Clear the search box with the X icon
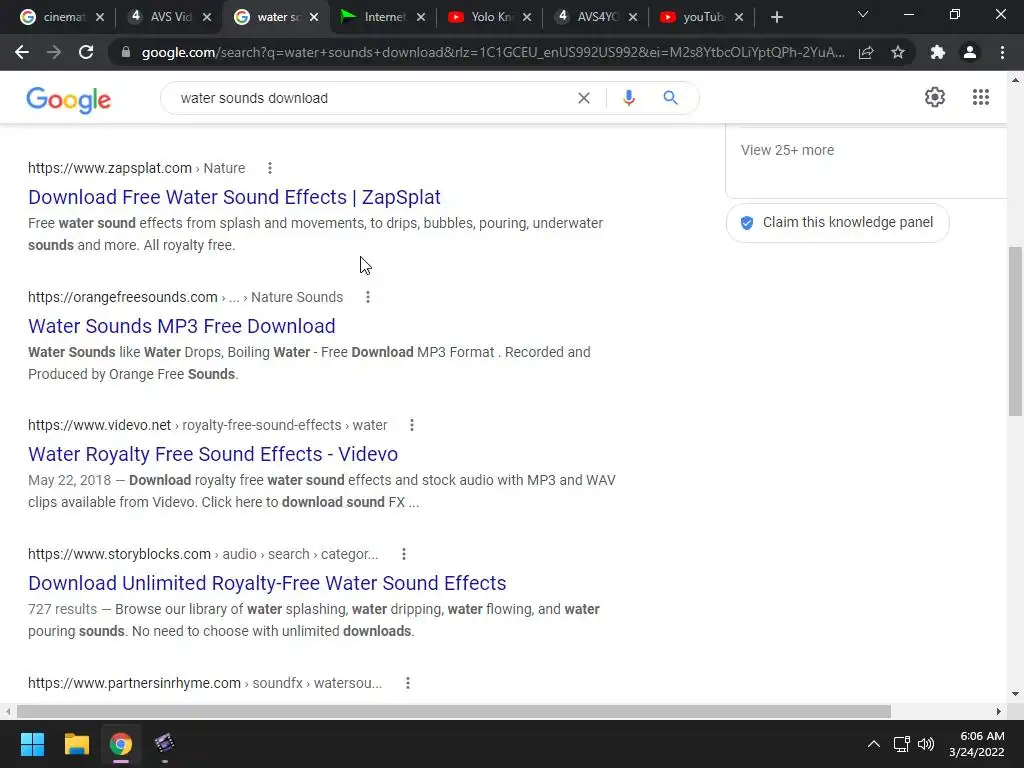The width and height of the screenshot is (1024, 768). [584, 98]
